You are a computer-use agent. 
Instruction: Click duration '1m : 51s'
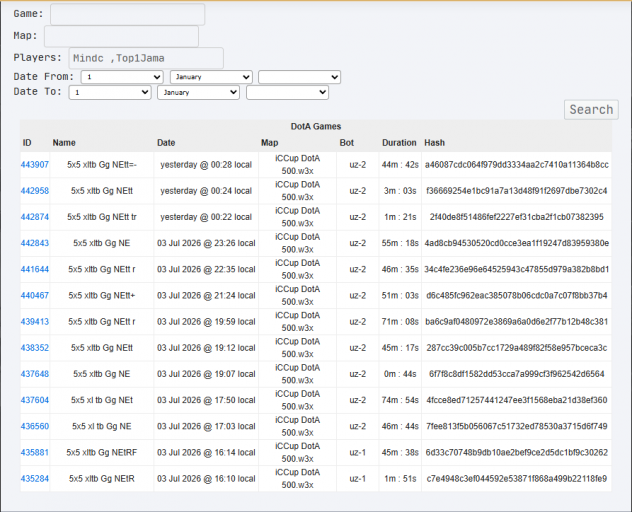coord(400,479)
